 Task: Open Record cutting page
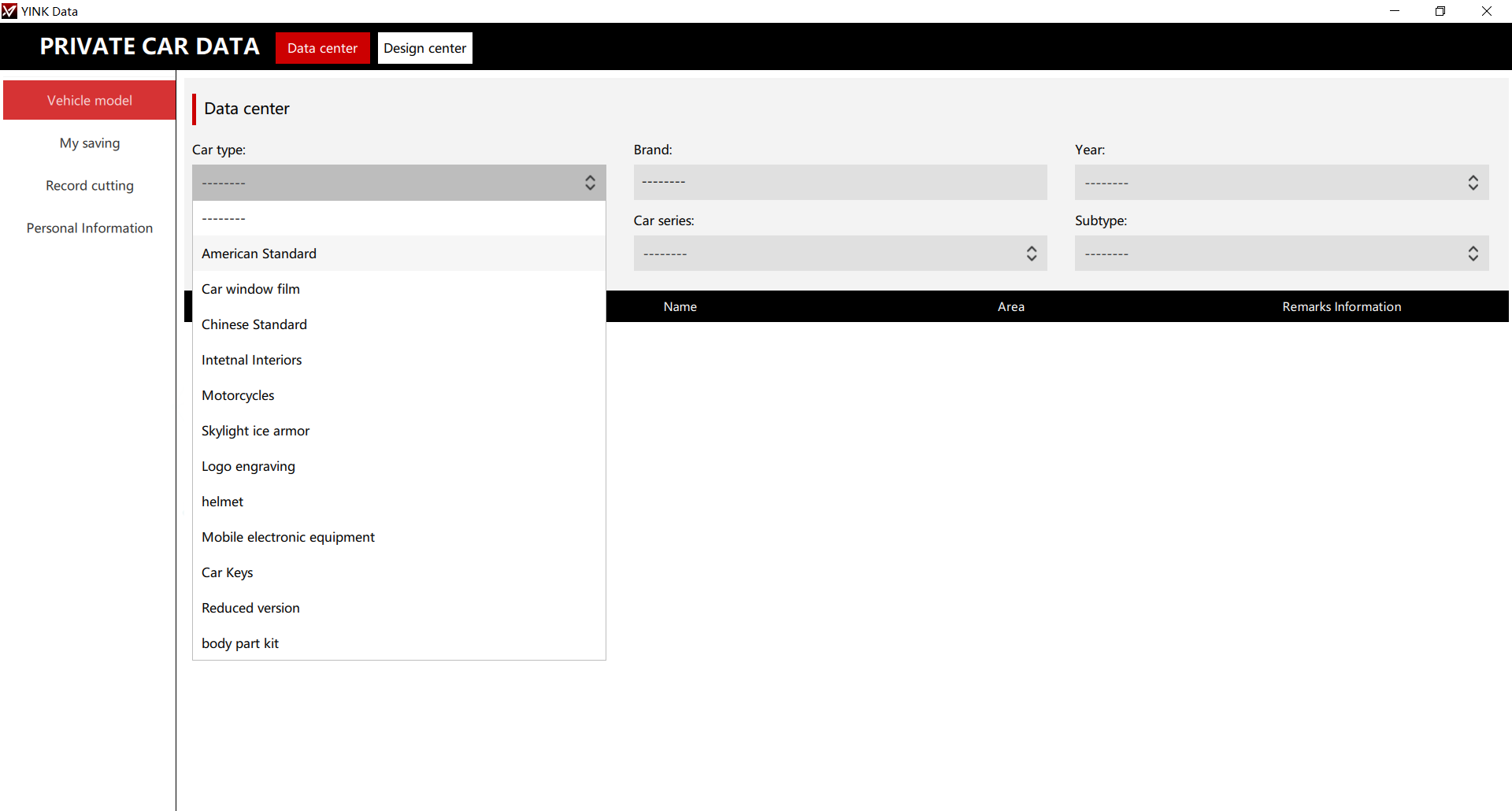point(90,186)
